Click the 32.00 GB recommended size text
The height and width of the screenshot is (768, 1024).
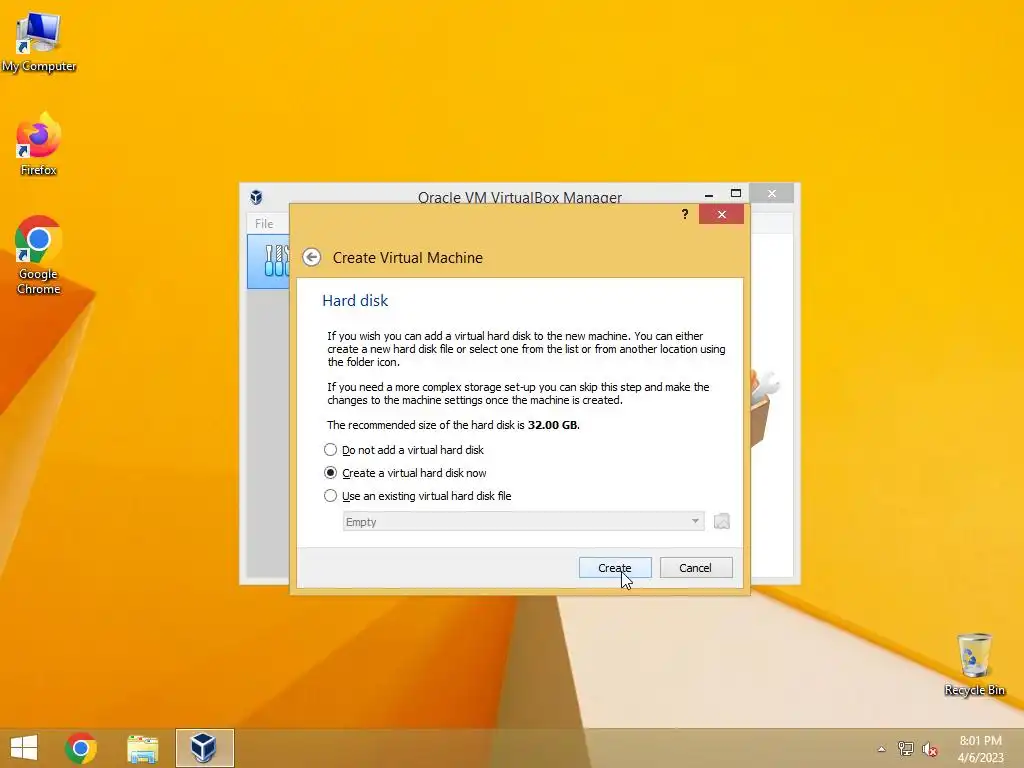tap(552, 425)
